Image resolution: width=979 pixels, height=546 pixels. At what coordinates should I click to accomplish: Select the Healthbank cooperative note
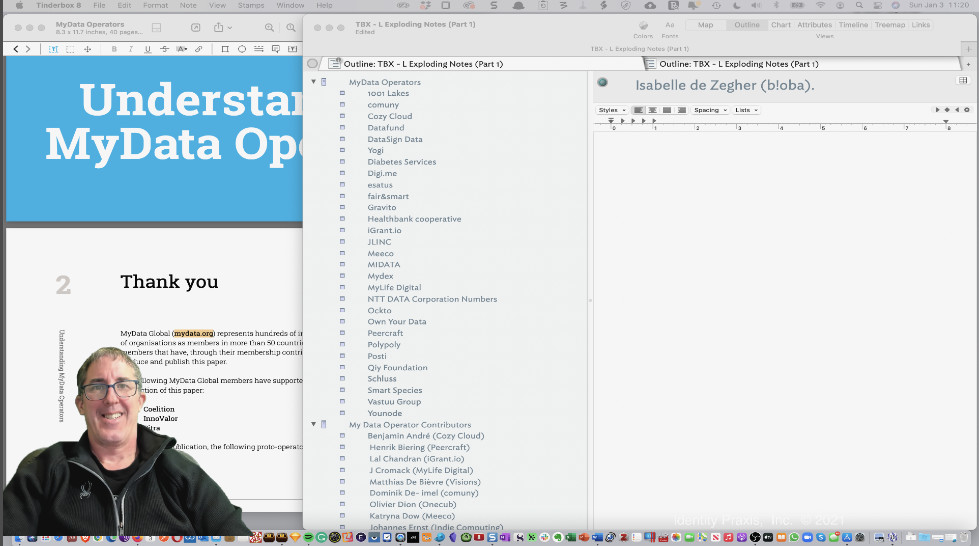pos(414,219)
